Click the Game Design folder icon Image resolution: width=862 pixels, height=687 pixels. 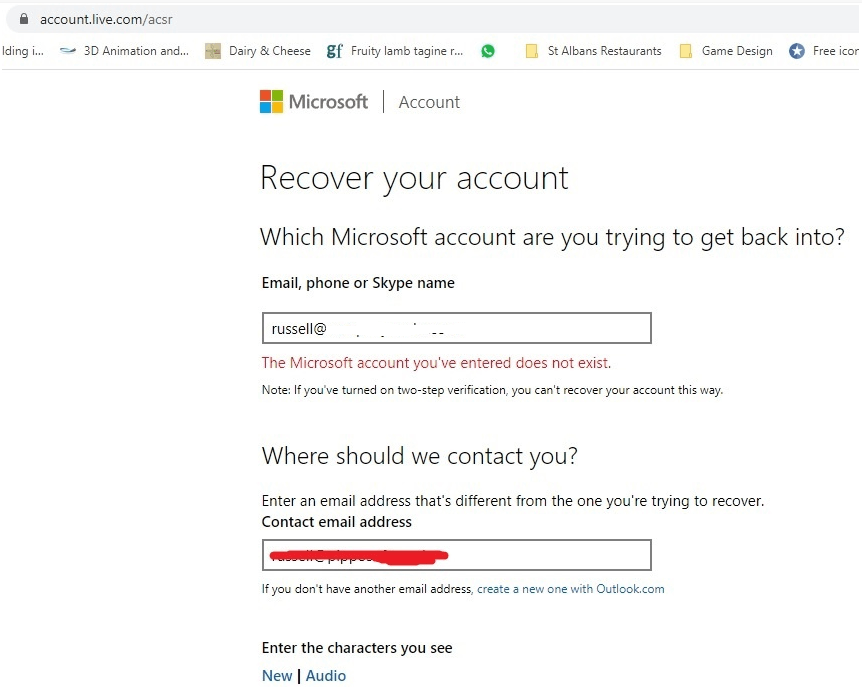click(x=686, y=51)
